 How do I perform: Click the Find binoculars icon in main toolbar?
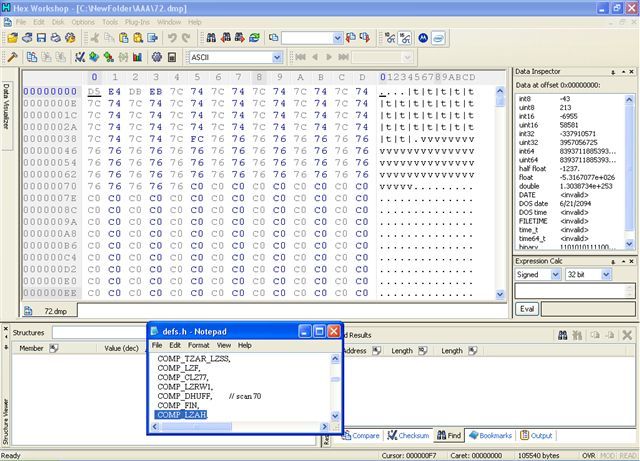point(210,37)
